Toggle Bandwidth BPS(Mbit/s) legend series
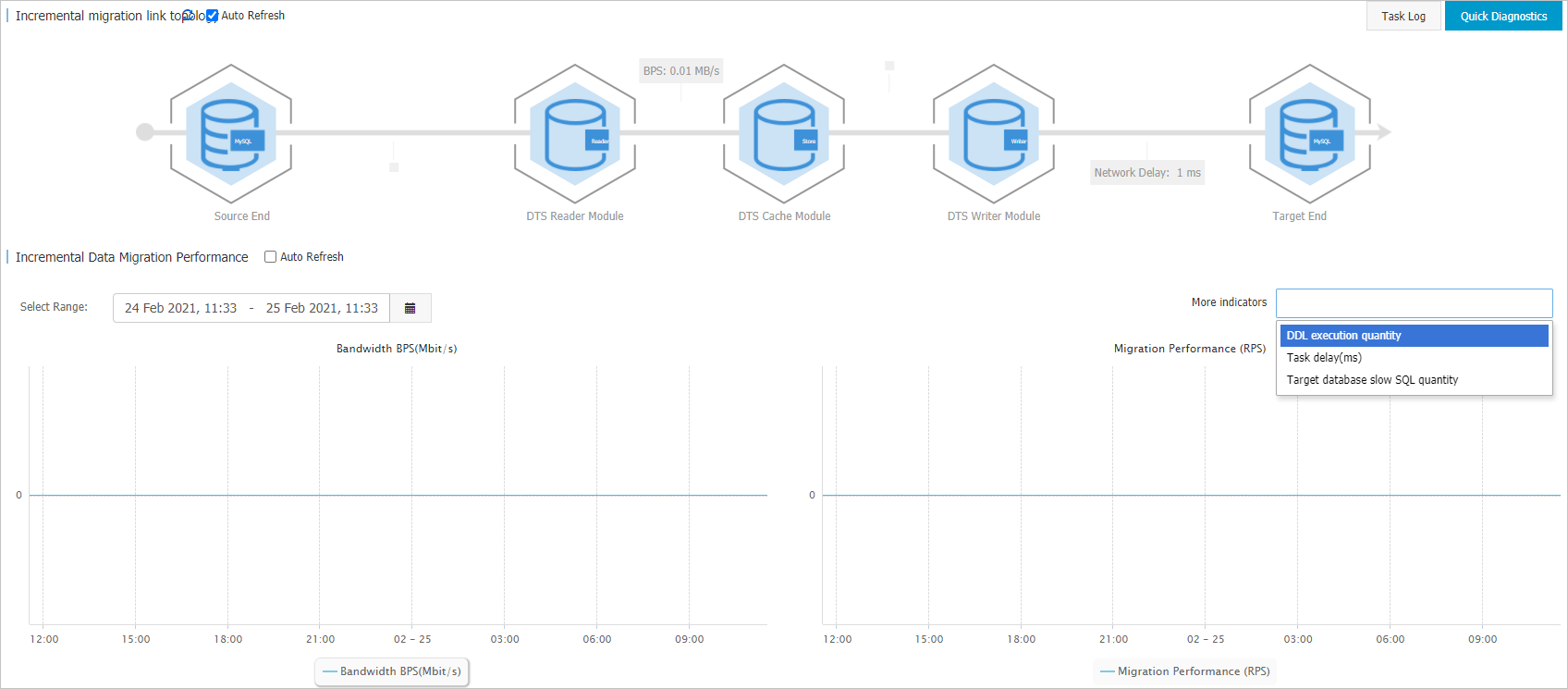Screen dimensions: 1568x689 (392, 671)
